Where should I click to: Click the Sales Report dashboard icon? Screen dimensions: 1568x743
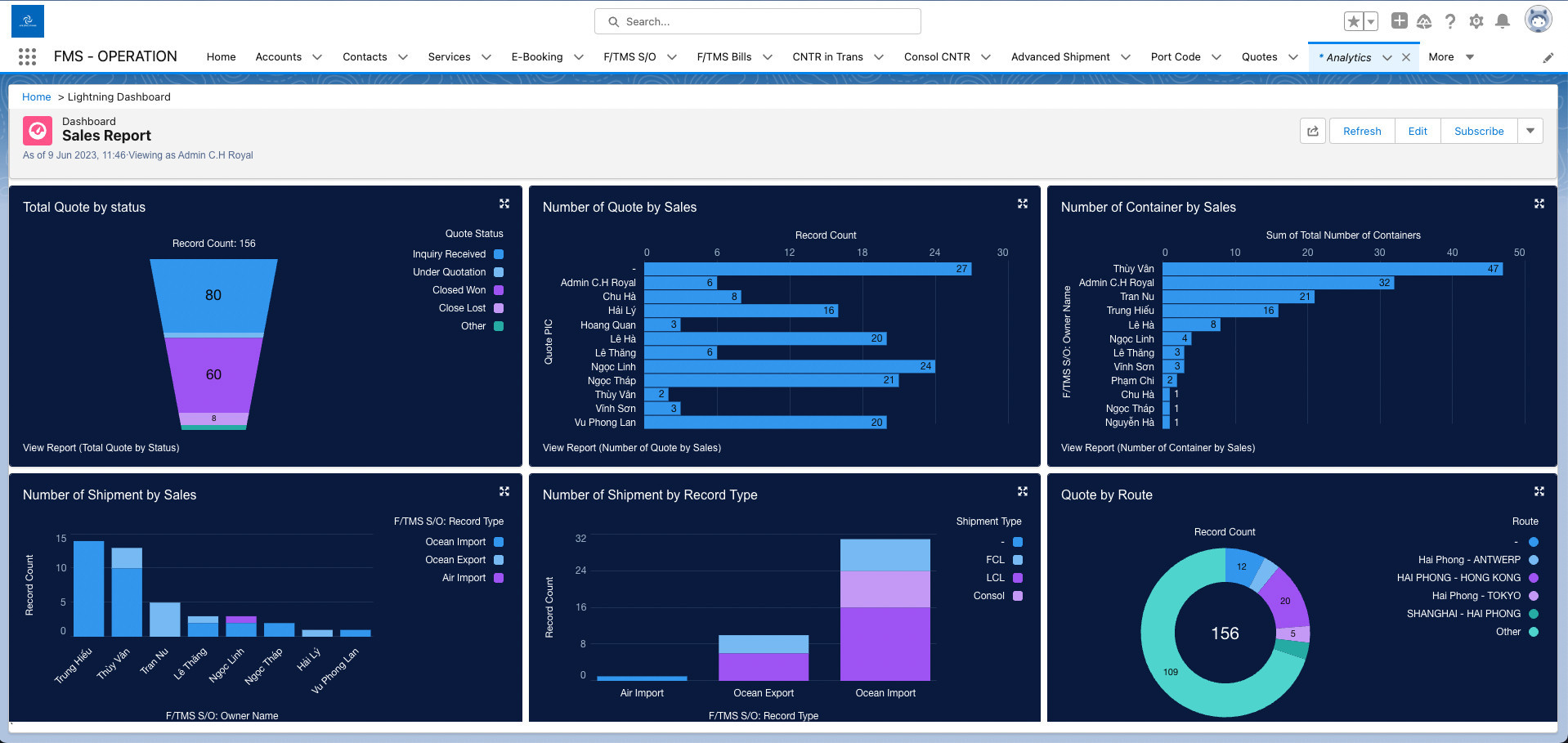(x=38, y=130)
